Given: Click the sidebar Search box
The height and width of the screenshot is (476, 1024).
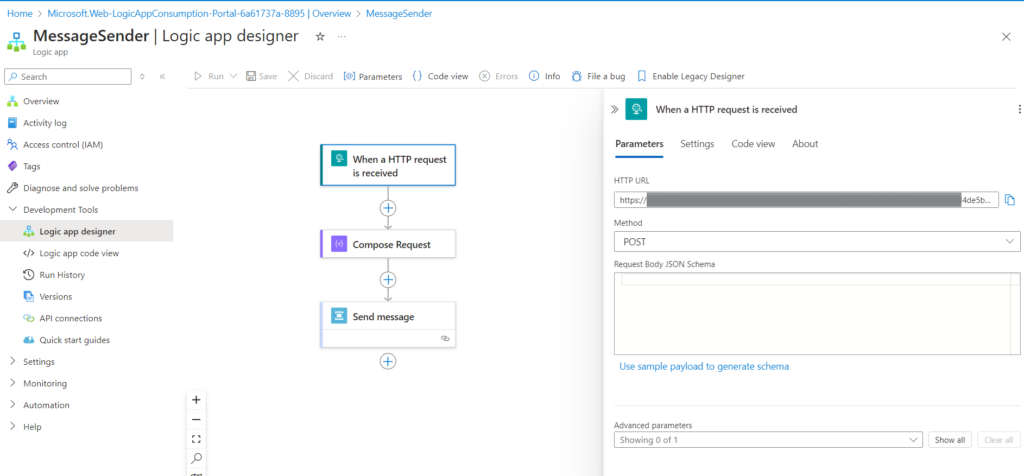Looking at the screenshot, I should pos(68,76).
